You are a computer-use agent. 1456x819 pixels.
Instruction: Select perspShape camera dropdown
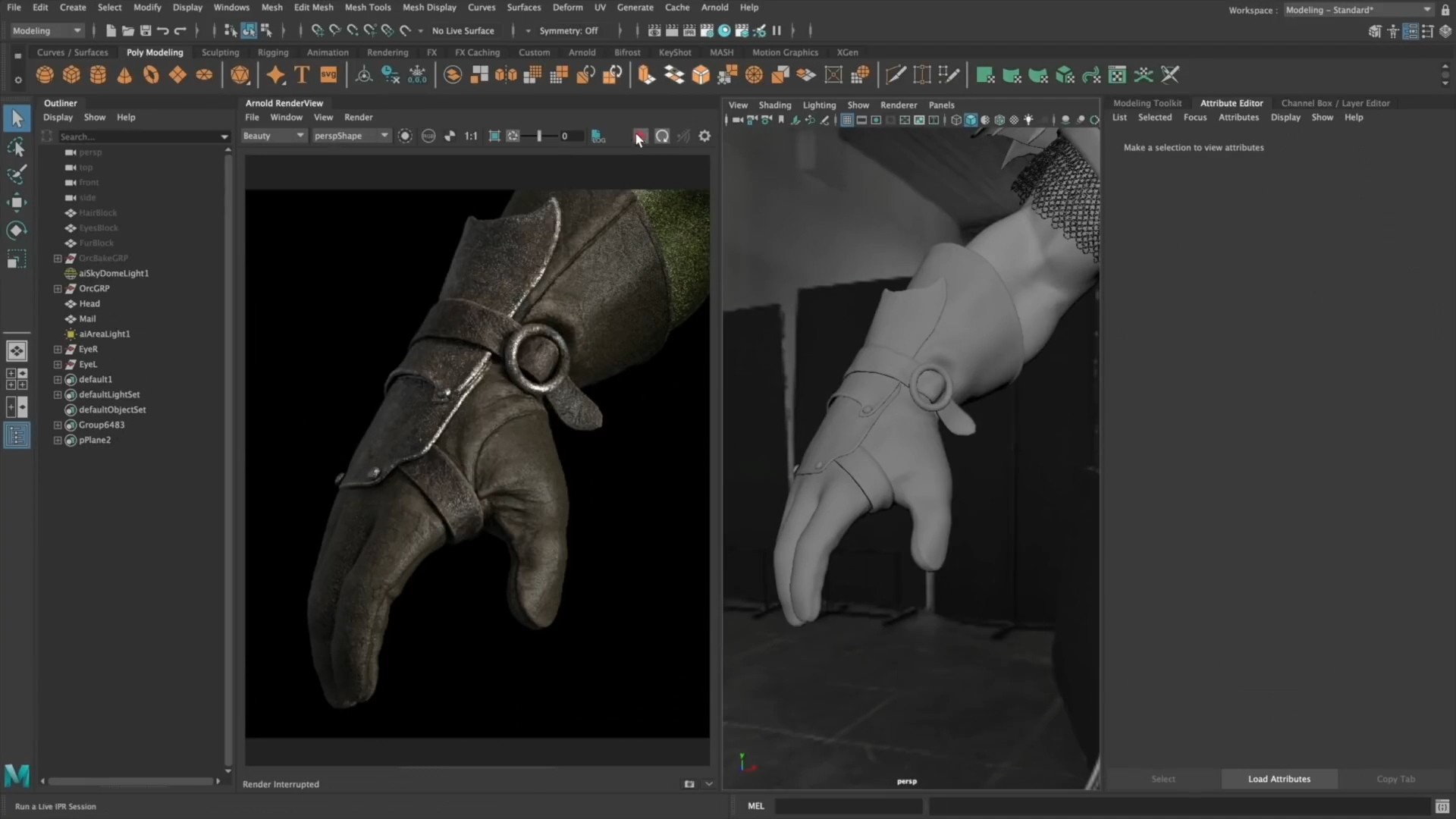click(349, 135)
